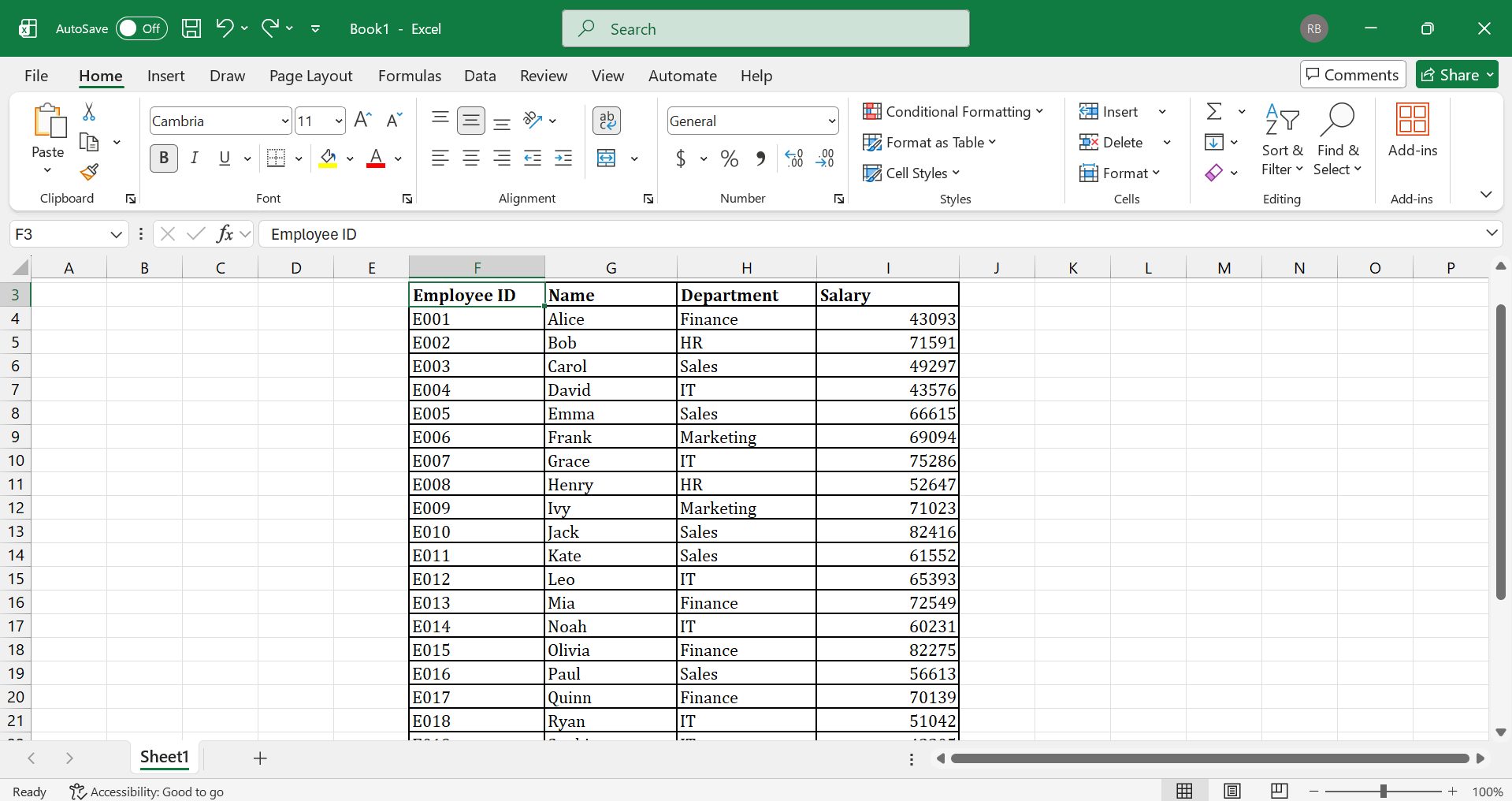Open the Comments pane
The height and width of the screenshot is (801, 1512).
pyautogui.click(x=1353, y=74)
